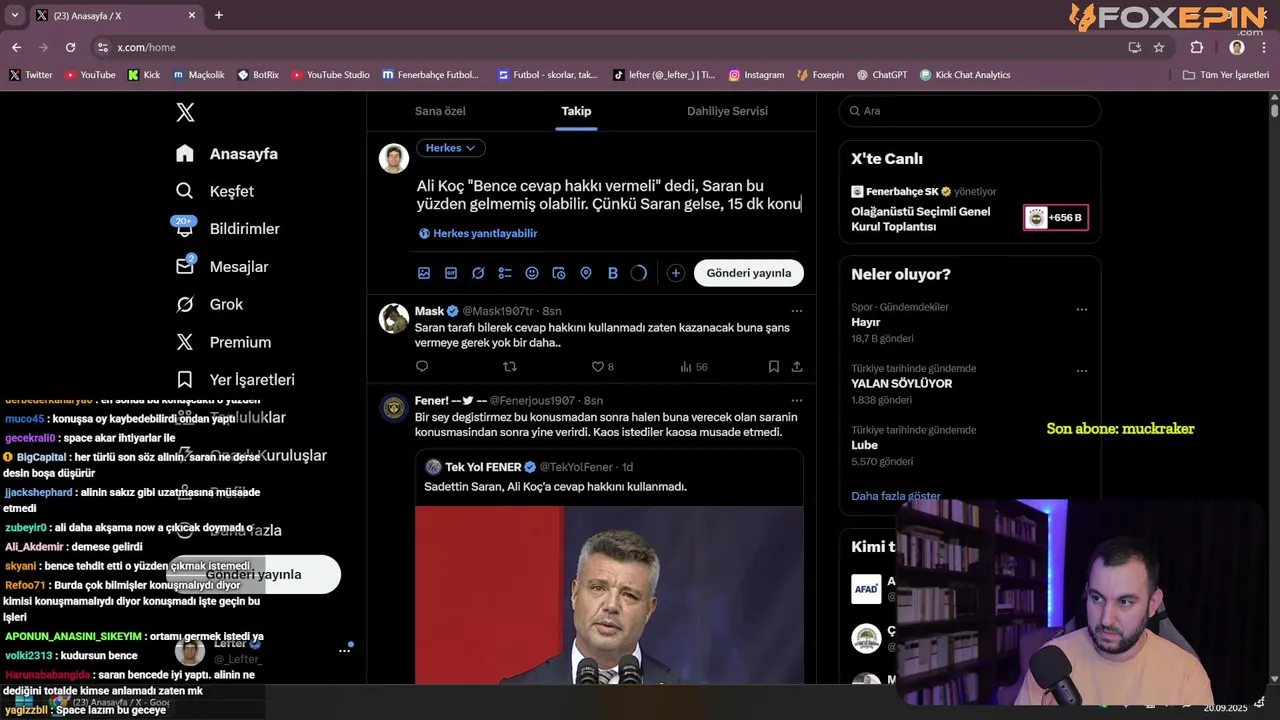Add a poll to the post

pos(505,273)
